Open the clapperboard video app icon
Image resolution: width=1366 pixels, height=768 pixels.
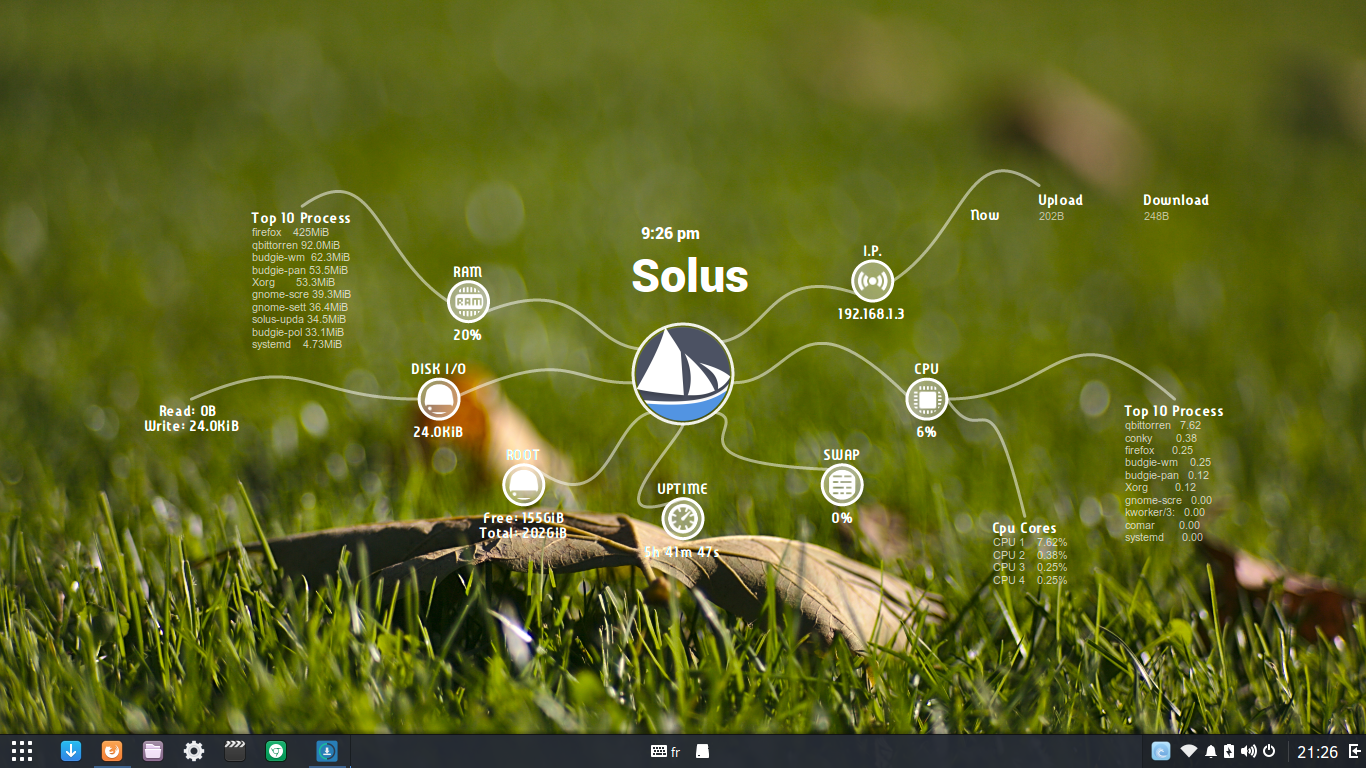click(234, 751)
